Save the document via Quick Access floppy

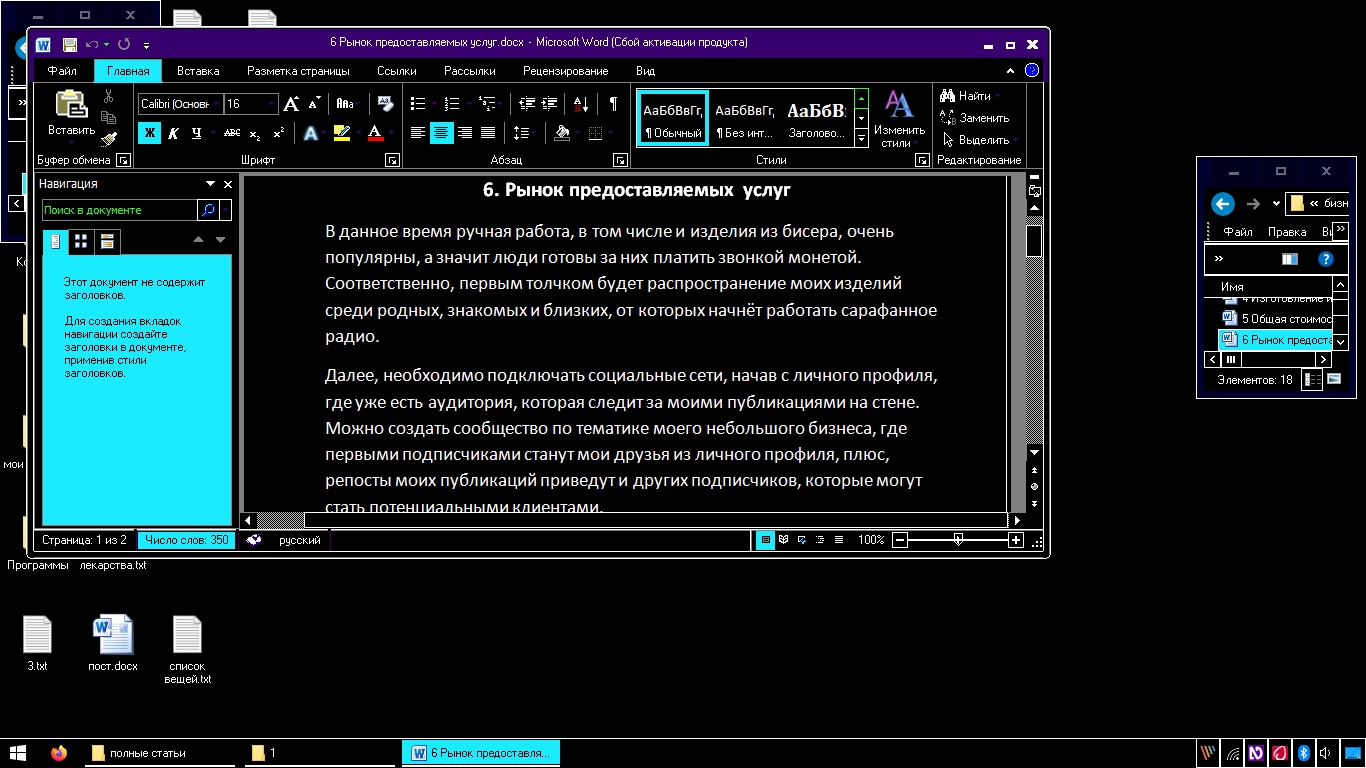pyautogui.click(x=70, y=44)
